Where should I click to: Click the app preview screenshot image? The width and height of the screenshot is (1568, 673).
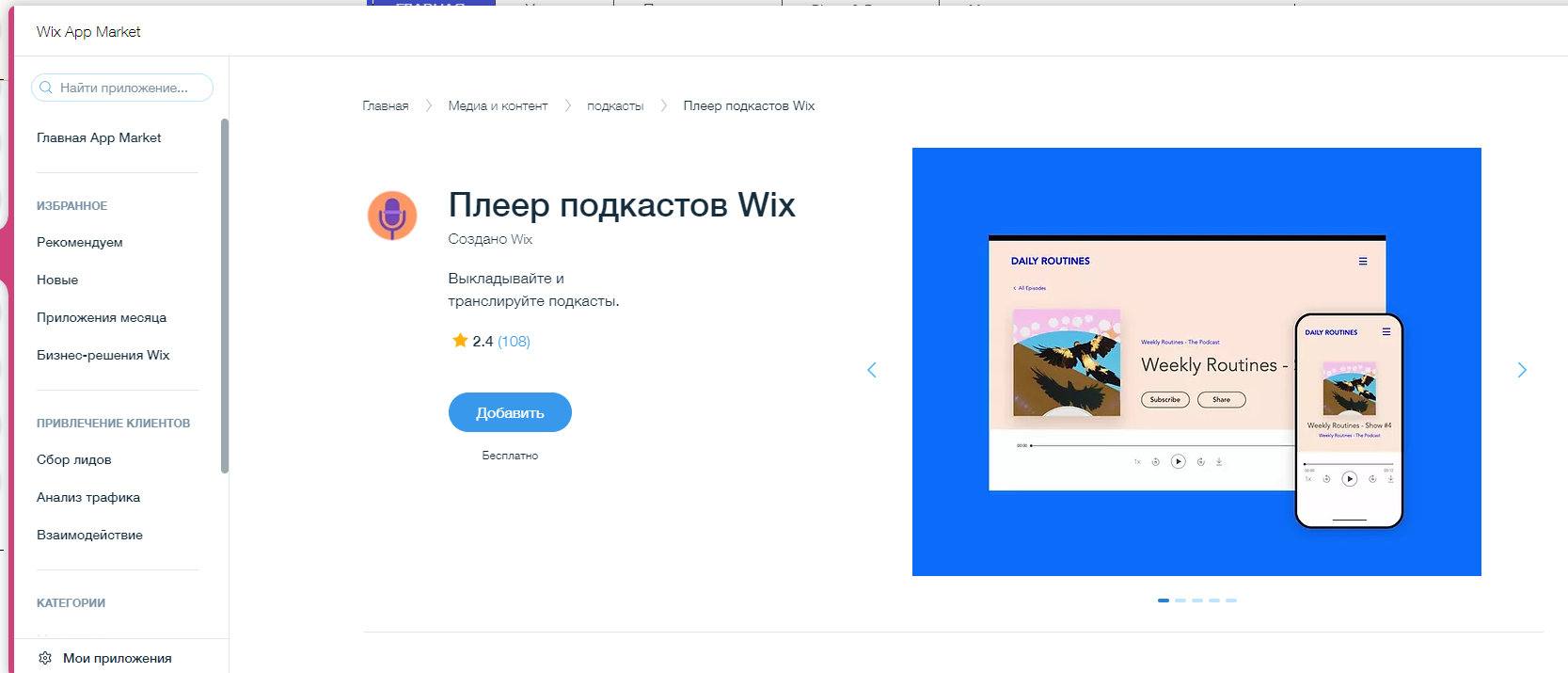pyautogui.click(x=1196, y=361)
